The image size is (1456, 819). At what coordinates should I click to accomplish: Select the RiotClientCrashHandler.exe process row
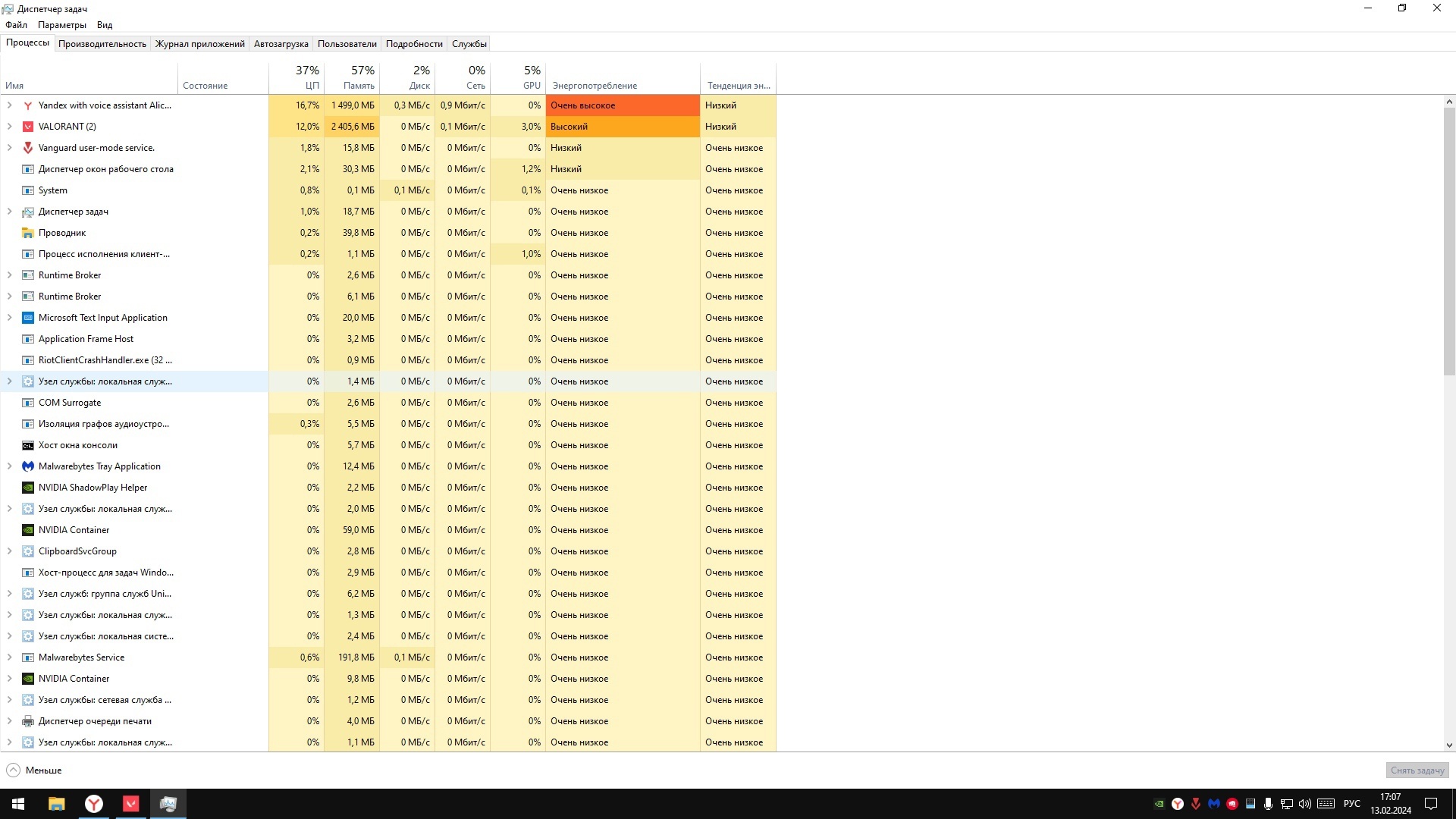[388, 360]
